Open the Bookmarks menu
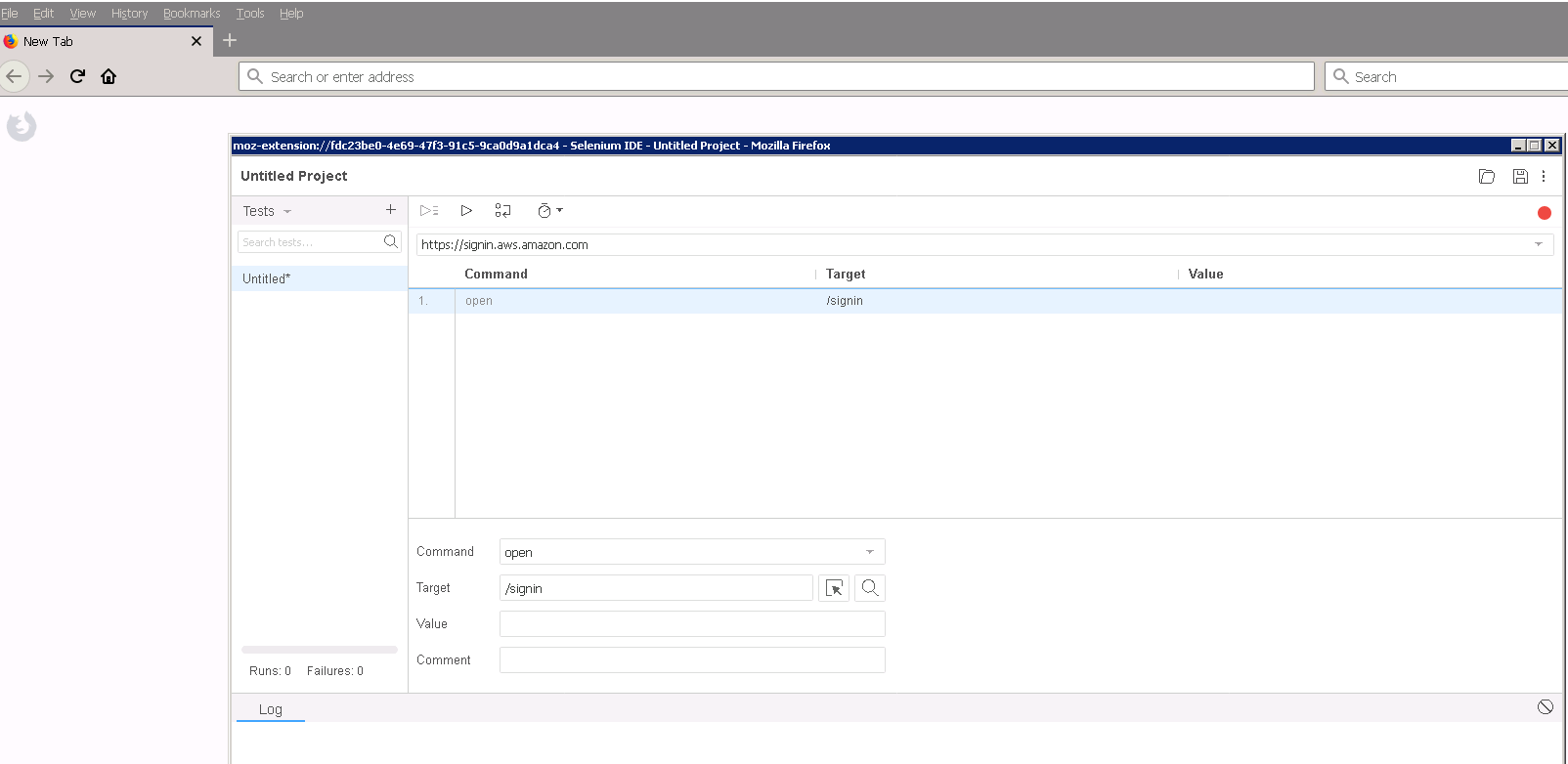This screenshot has width=1568, height=764. [x=192, y=14]
